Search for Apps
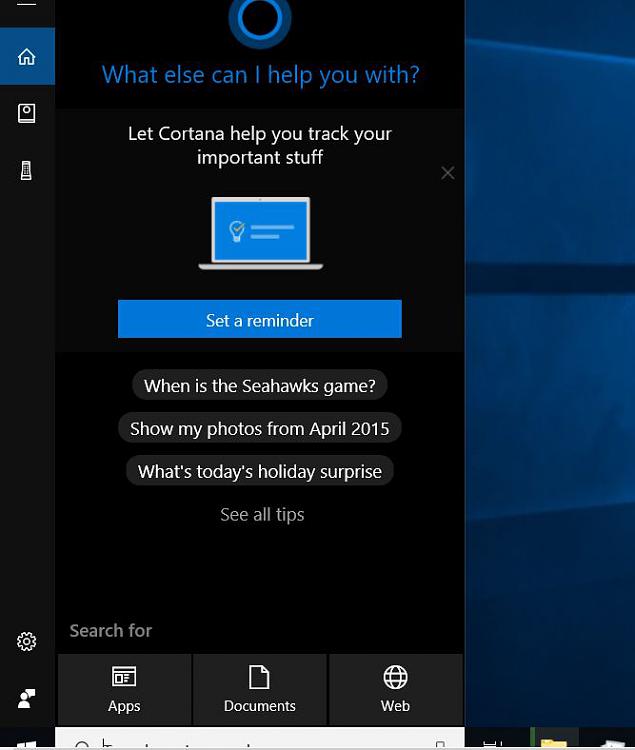This screenshot has width=635, height=750. (x=124, y=690)
